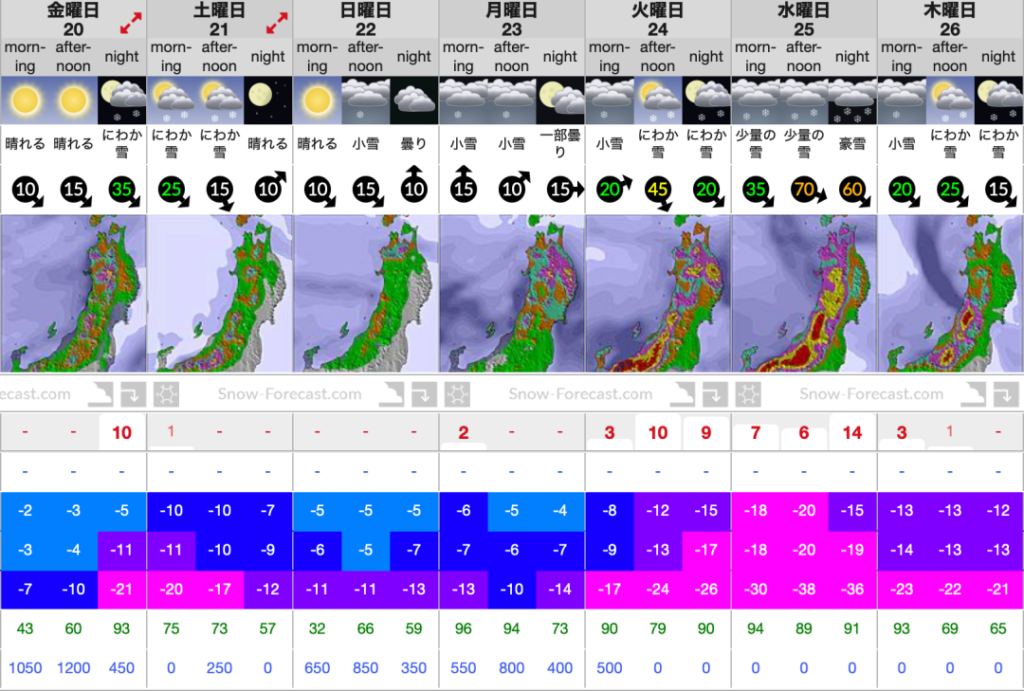Click humidity value 43 on Friday morning
Screen dimensions: 1024x691
point(25,628)
